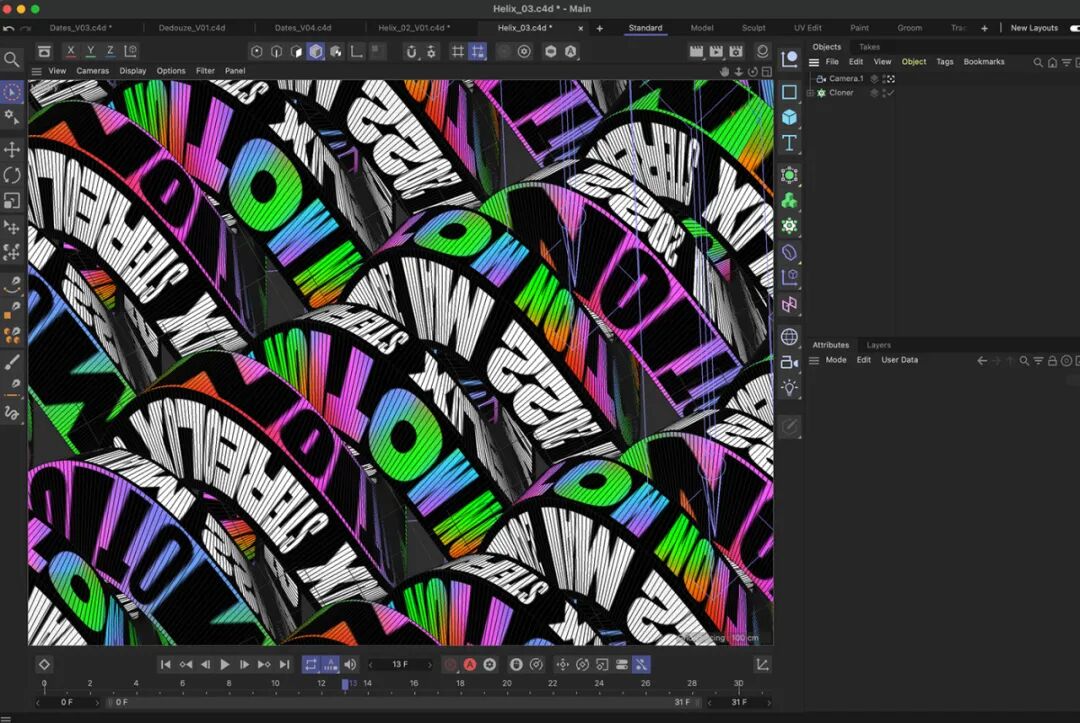Viewport: 1080px width, 723px height.
Task: Open the Floor globe environment icon
Action: (x=789, y=337)
